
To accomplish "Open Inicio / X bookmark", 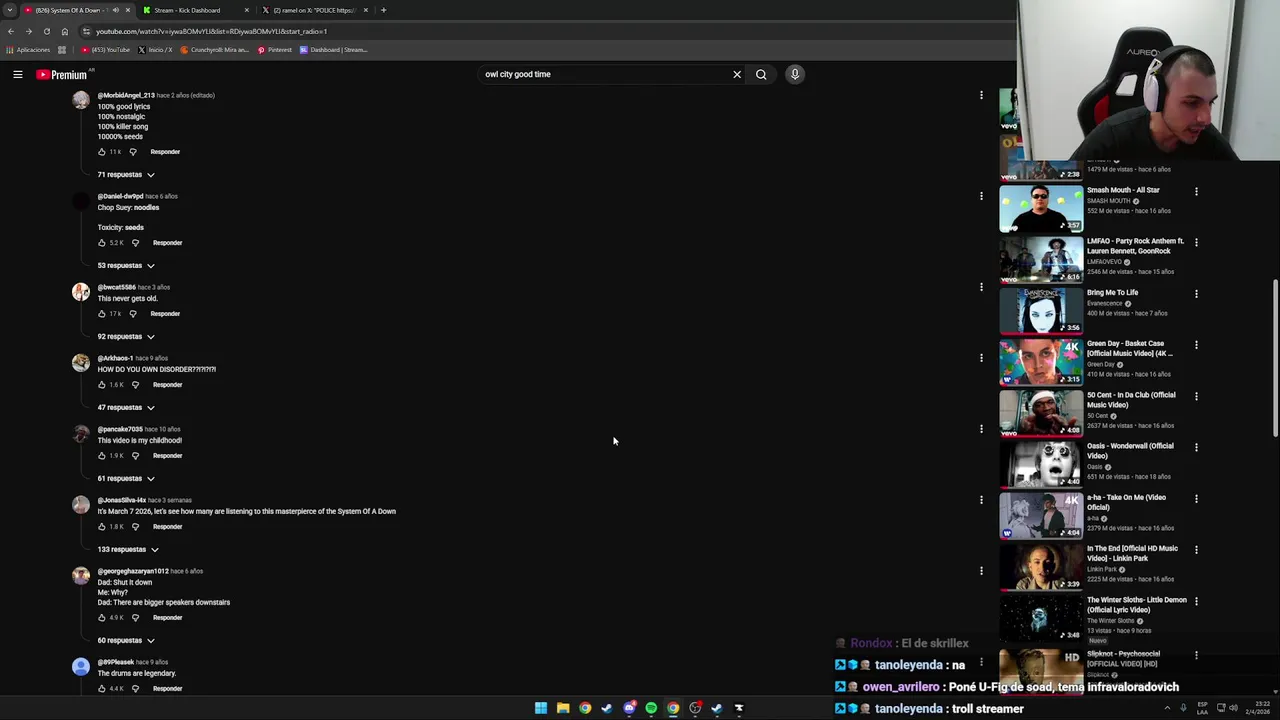I will click(155, 50).
